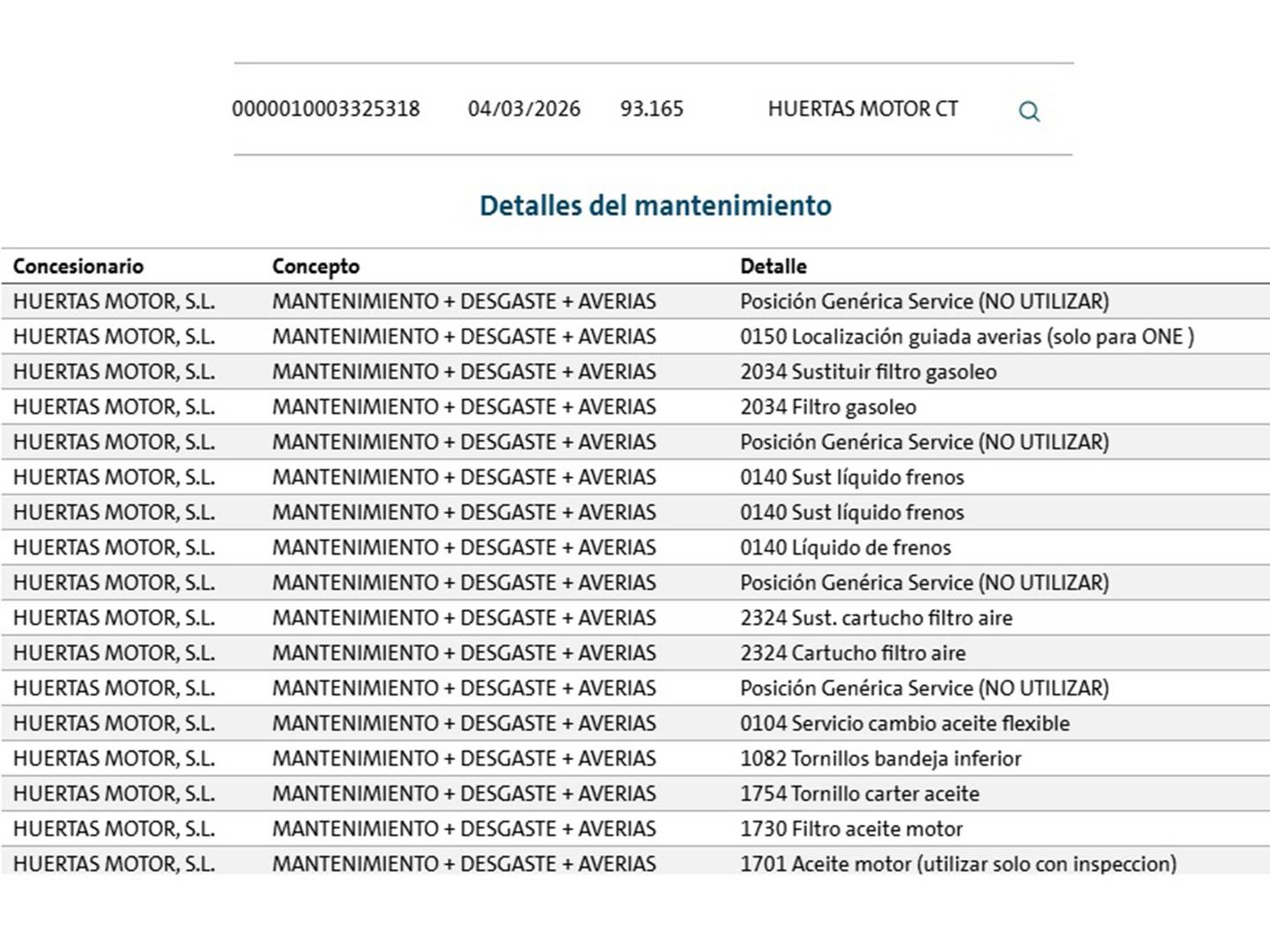This screenshot has height=952, width=1270.
Task: Click the Concepto column header
Action: pyautogui.click(x=316, y=266)
